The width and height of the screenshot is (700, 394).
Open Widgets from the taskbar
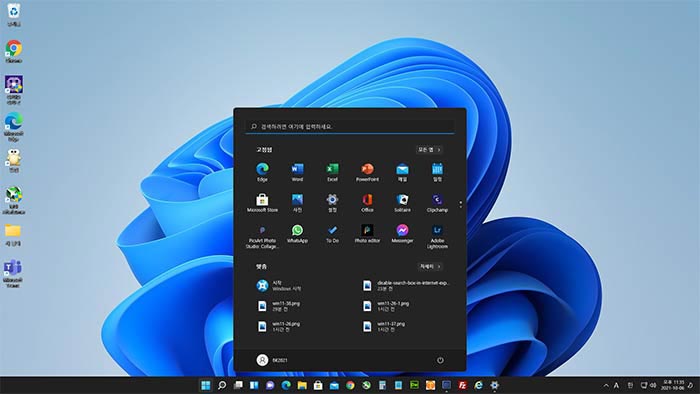pyautogui.click(x=254, y=385)
